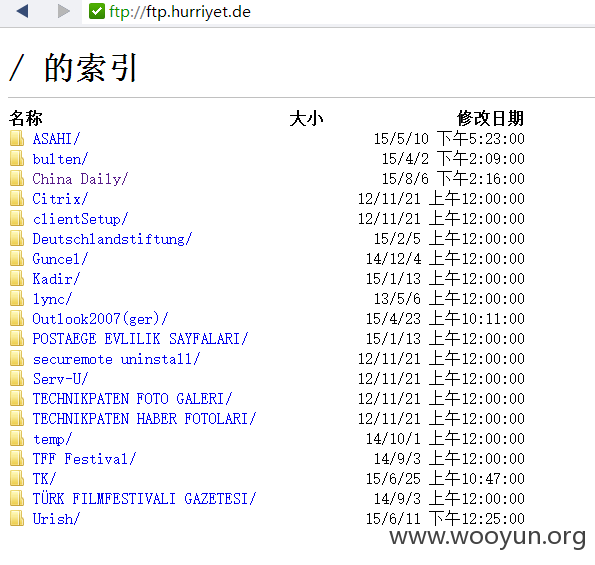Open the TFF Festival/ directory link

(x=84, y=459)
